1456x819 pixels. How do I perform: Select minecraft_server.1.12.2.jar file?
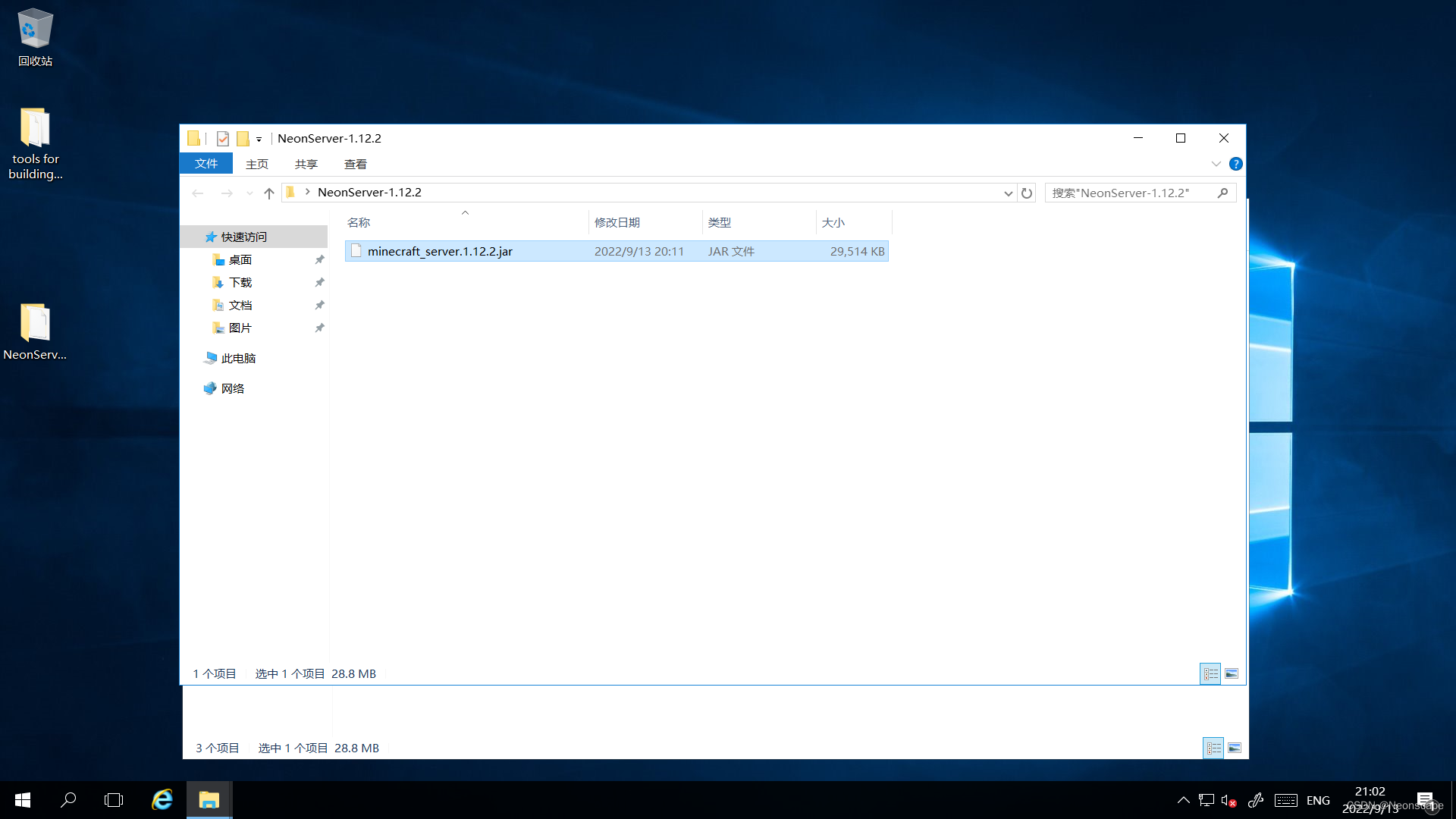coord(440,252)
